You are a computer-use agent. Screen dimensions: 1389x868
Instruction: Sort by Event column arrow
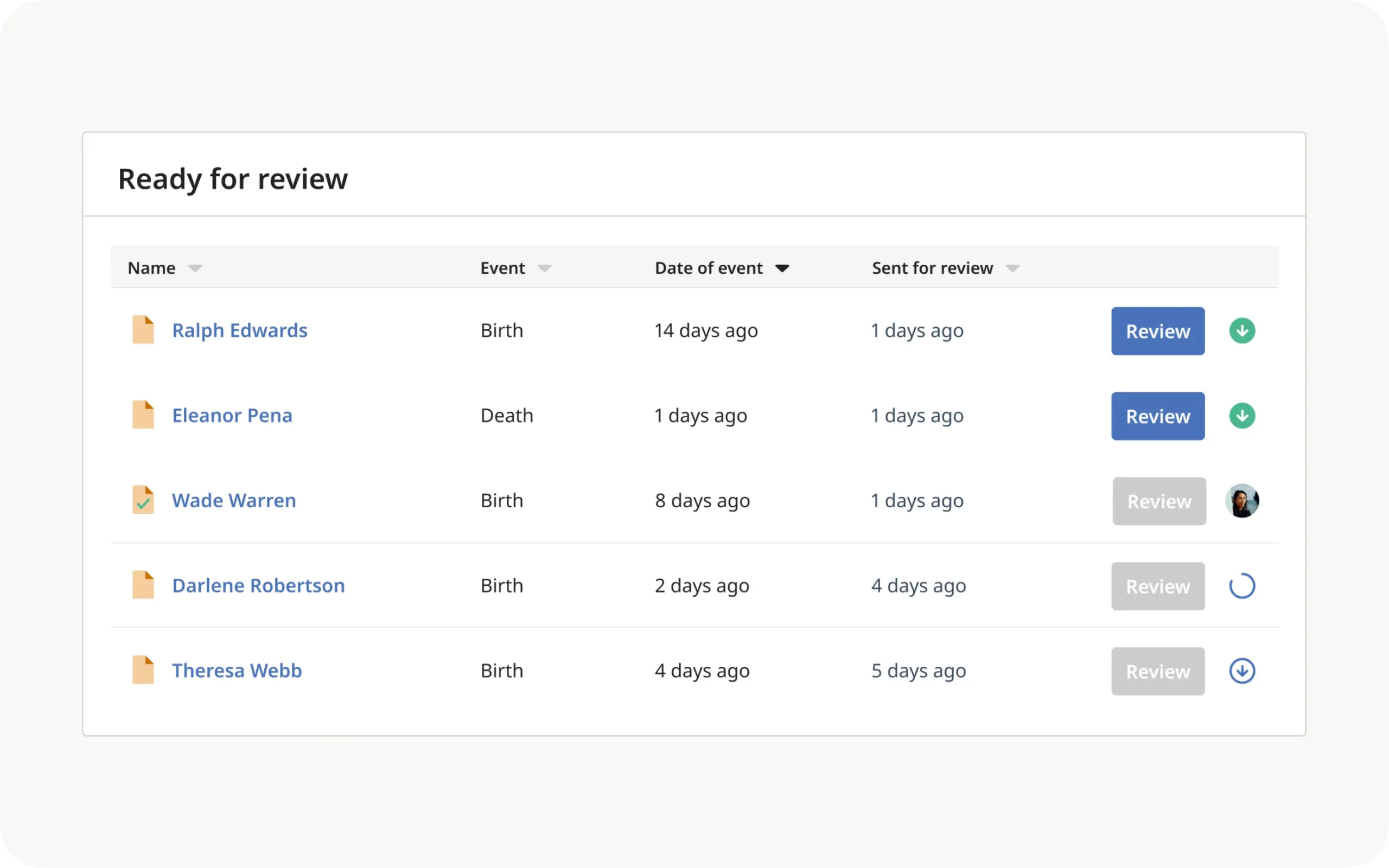click(544, 268)
